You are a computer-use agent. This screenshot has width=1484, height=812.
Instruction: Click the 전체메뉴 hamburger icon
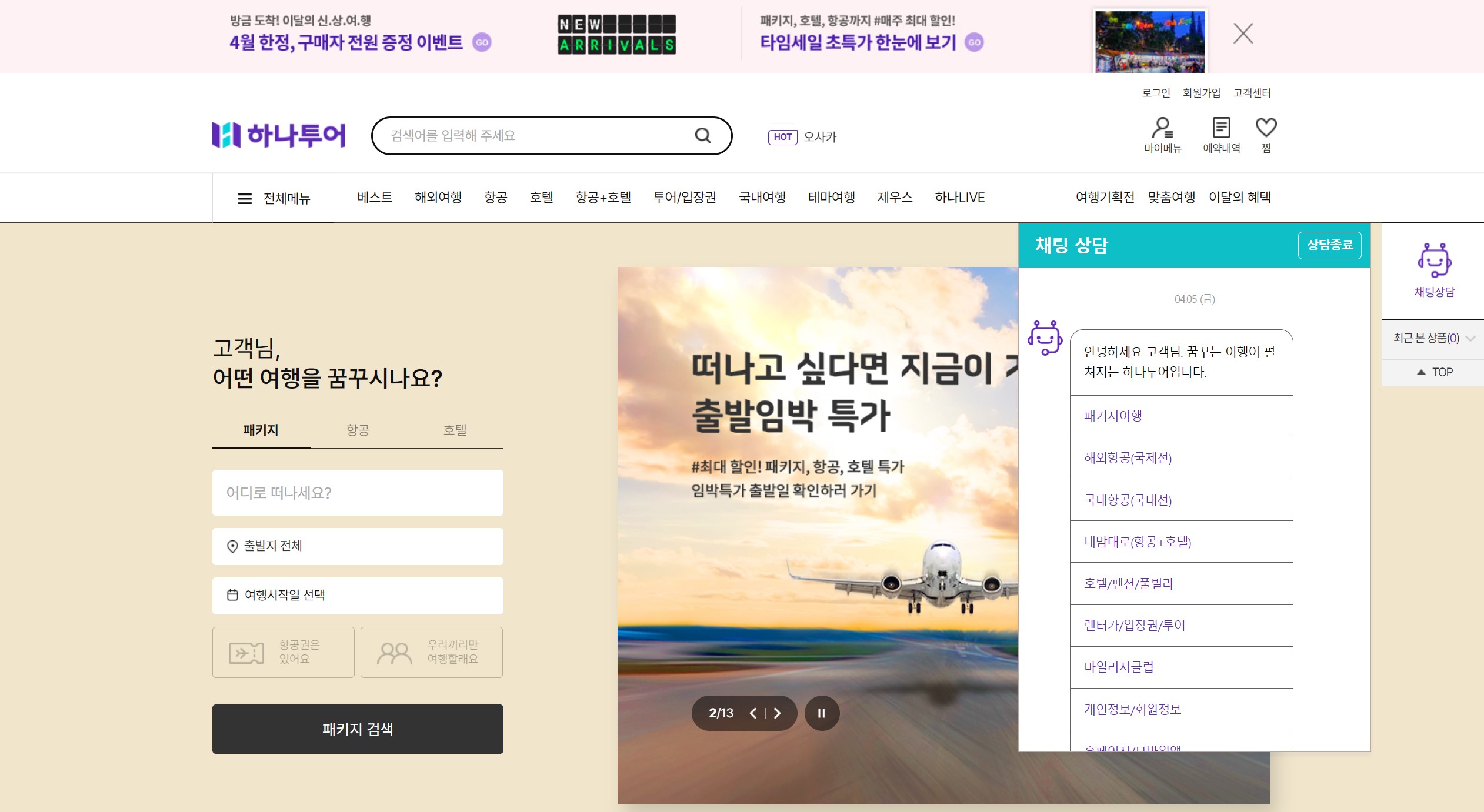245,199
